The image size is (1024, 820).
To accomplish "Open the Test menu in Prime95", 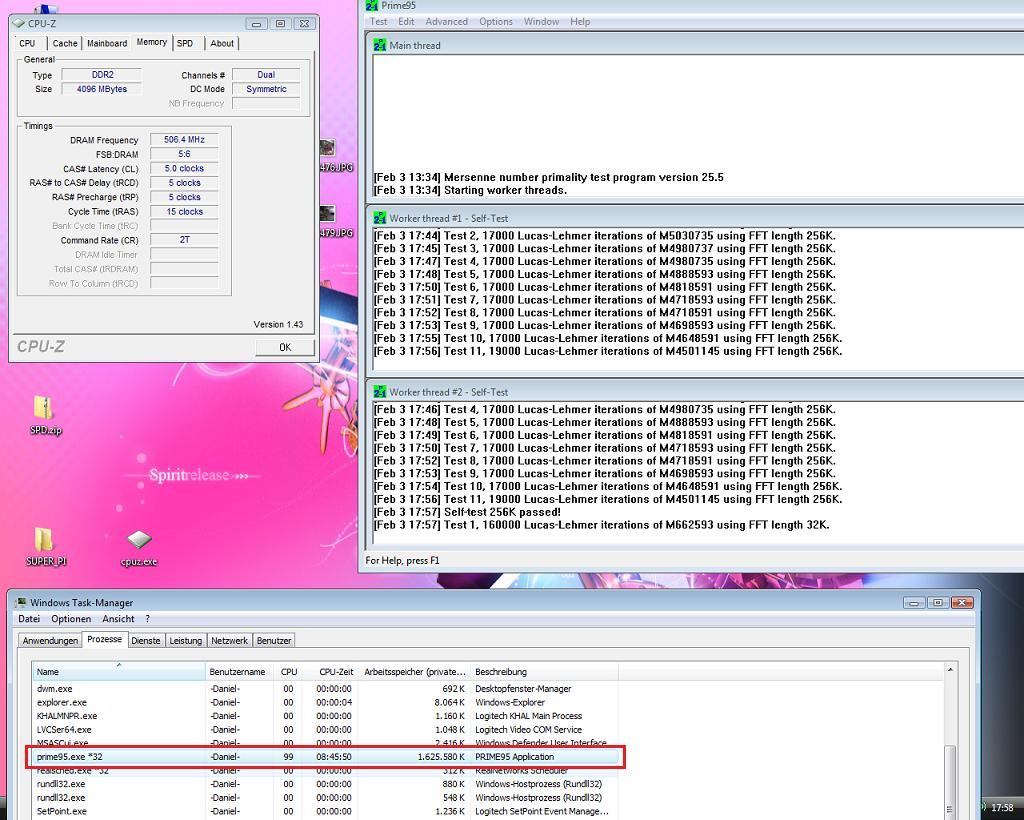I will pyautogui.click(x=378, y=22).
